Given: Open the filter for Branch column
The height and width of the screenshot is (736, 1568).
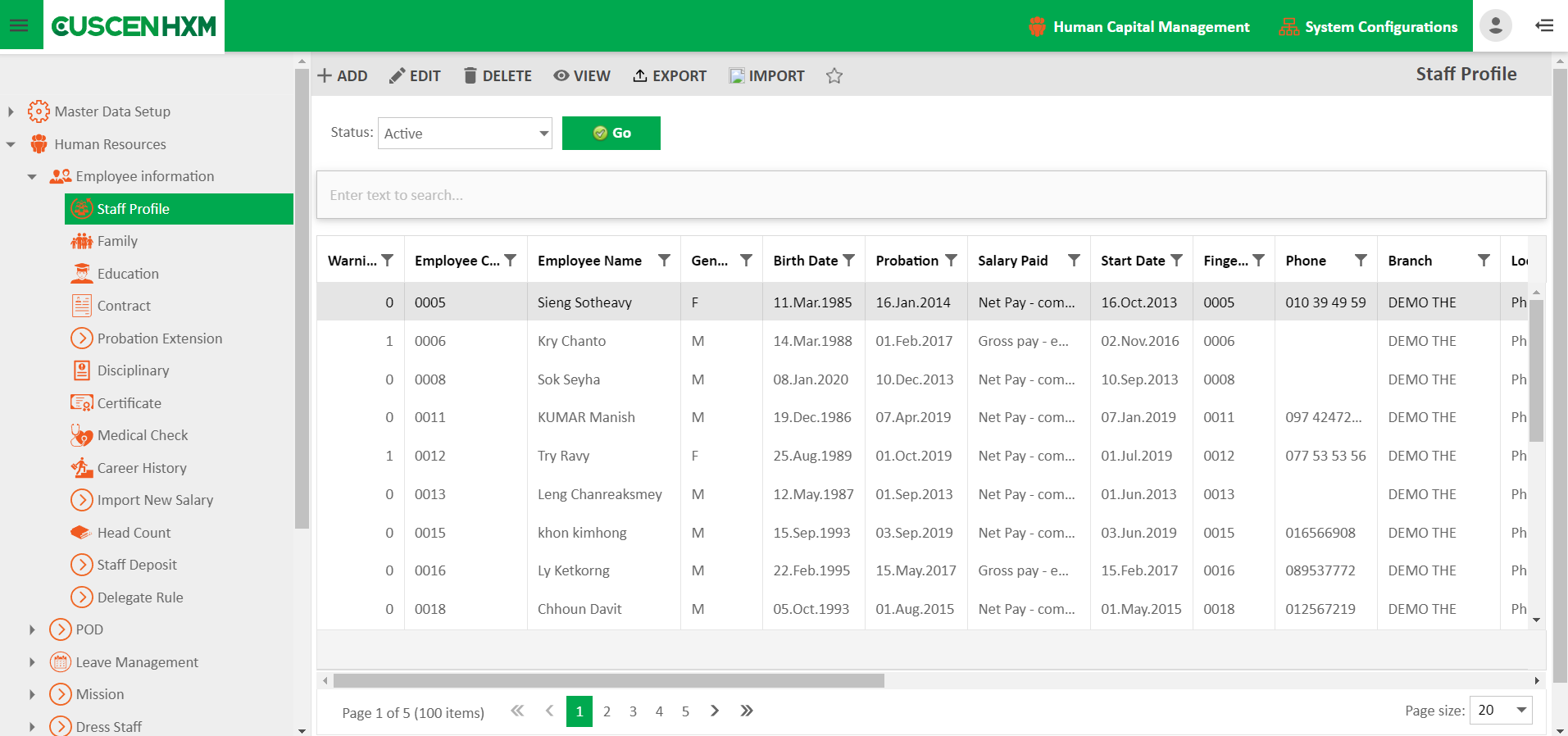Looking at the screenshot, I should (x=1483, y=261).
